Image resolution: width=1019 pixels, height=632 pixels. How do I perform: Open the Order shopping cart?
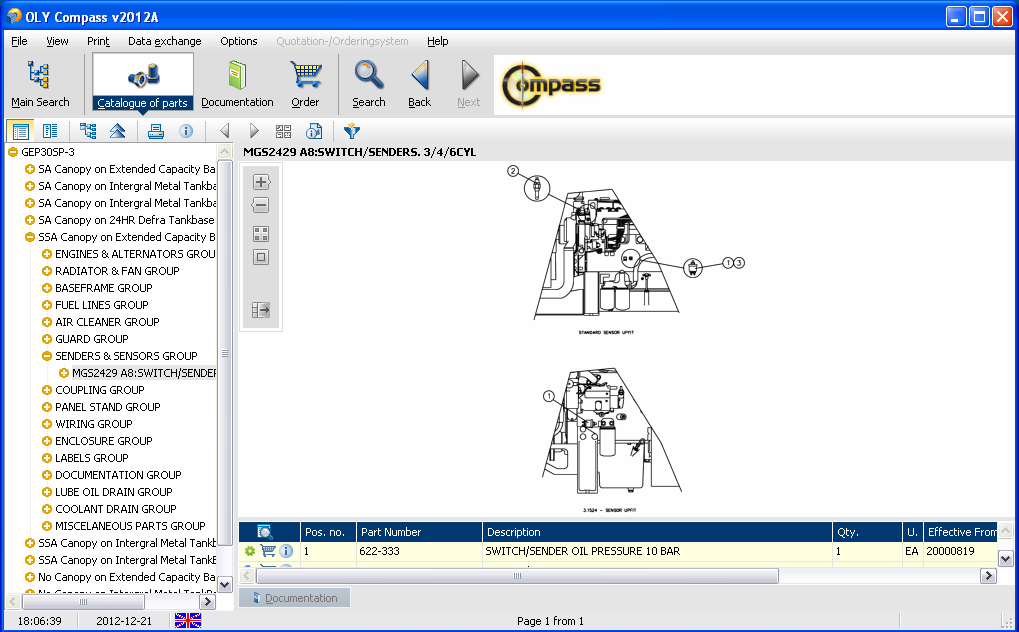305,84
